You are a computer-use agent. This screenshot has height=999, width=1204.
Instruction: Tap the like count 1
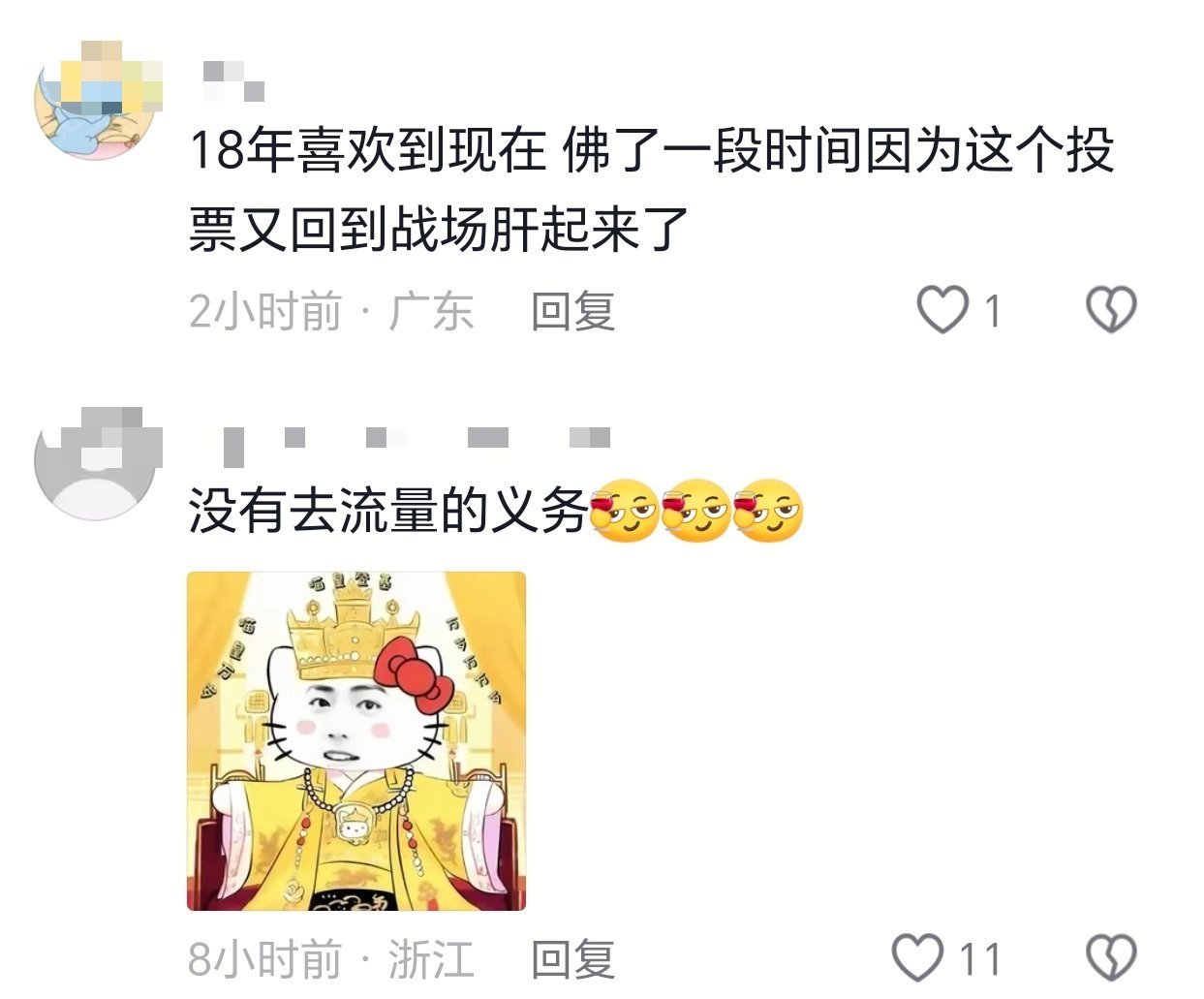[x=992, y=312]
